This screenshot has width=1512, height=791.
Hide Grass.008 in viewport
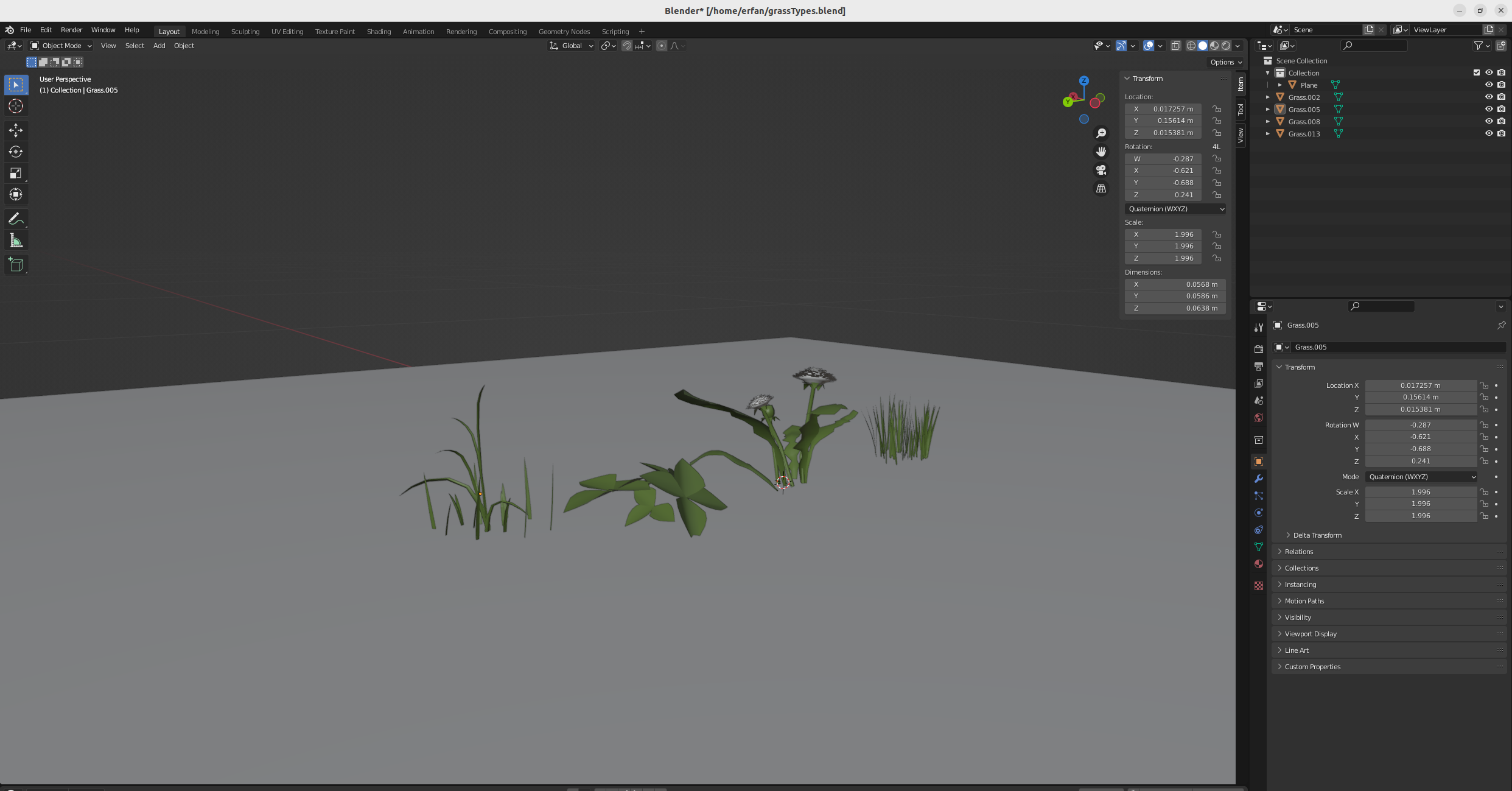1489,121
